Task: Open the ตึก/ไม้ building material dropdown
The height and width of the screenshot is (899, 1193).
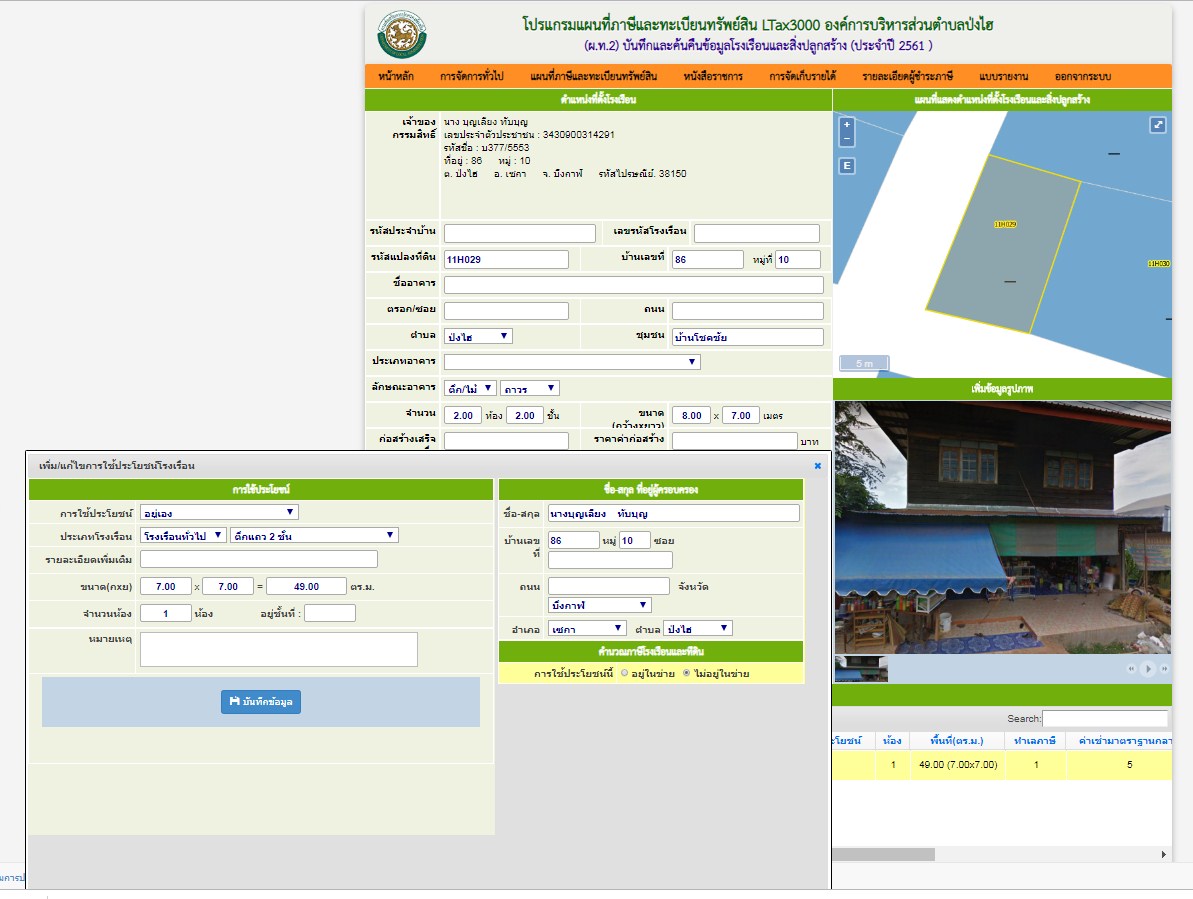Action: [x=470, y=389]
